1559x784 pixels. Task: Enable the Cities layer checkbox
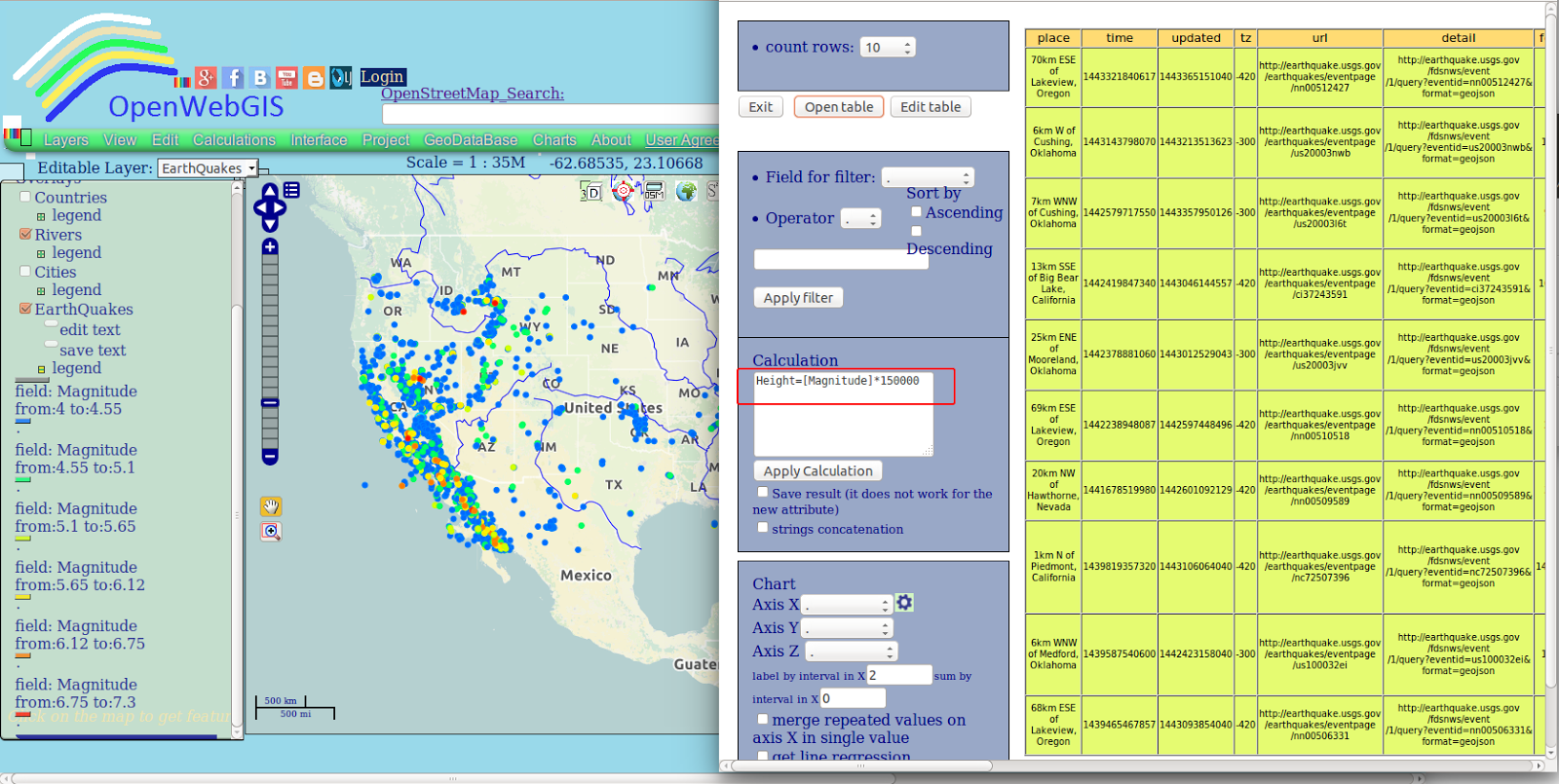coord(25,272)
